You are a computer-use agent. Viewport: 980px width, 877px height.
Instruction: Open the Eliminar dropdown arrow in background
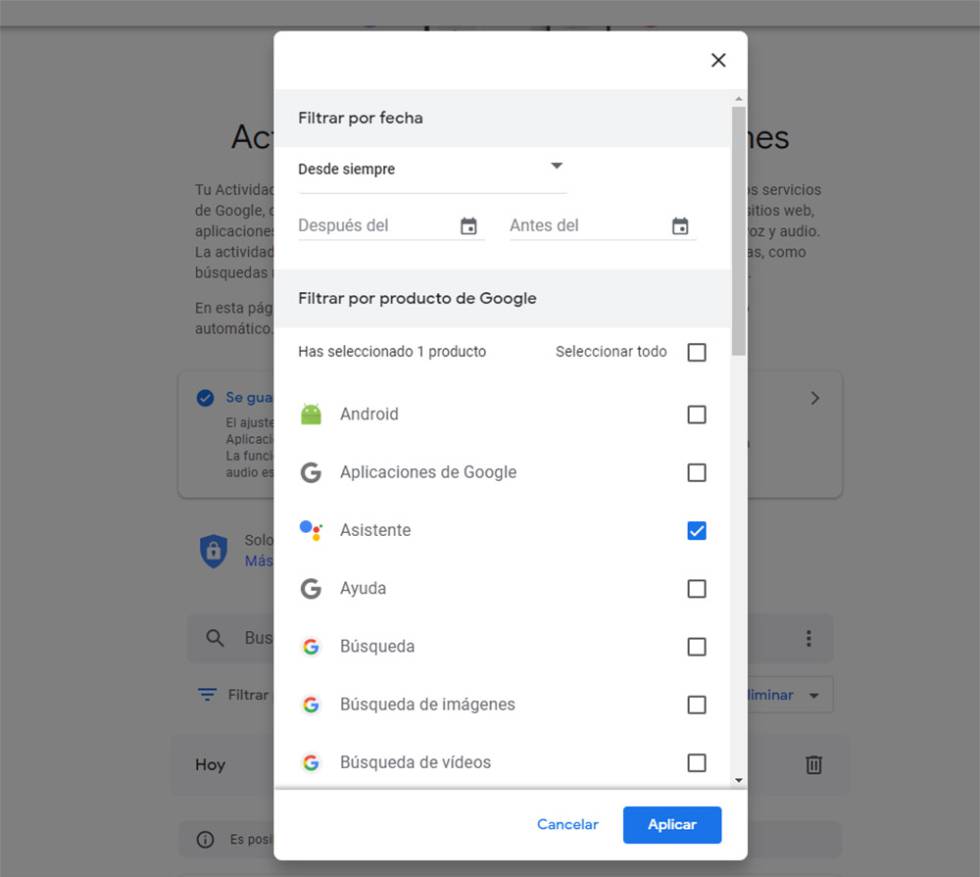814,695
